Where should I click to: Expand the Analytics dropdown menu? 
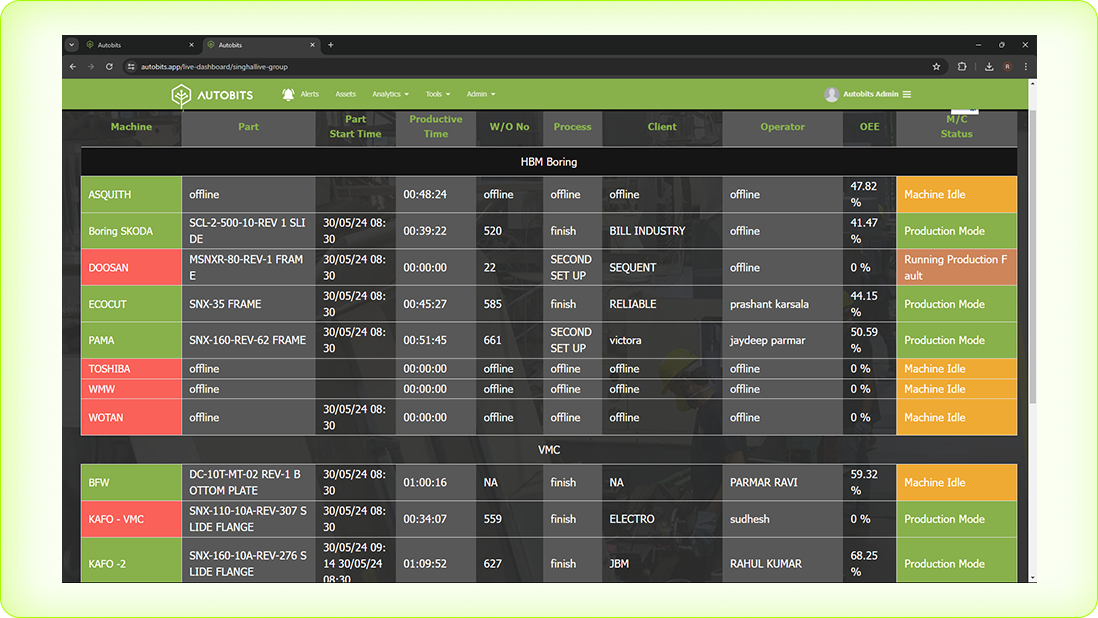click(391, 94)
